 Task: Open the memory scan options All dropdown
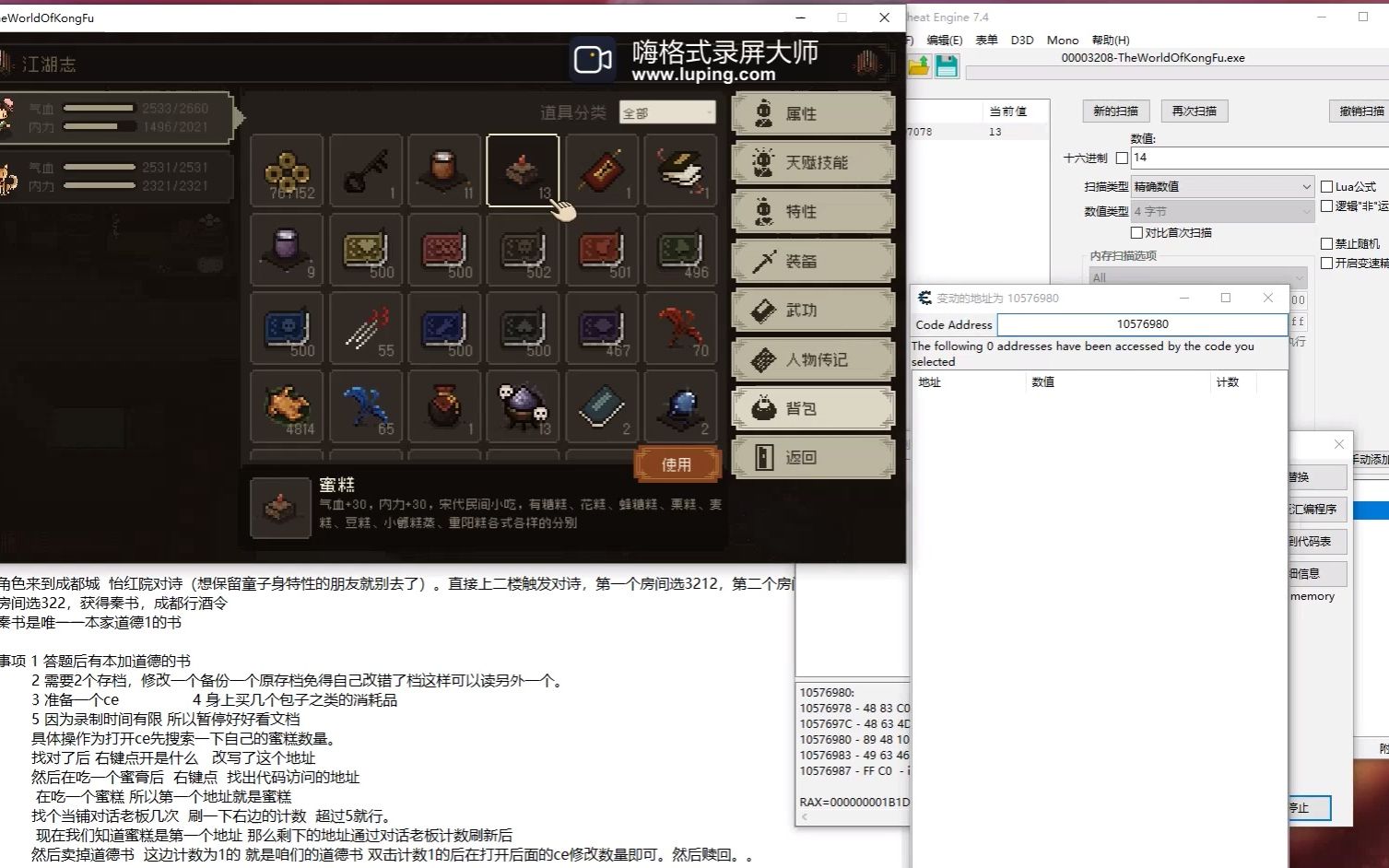tap(1197, 277)
